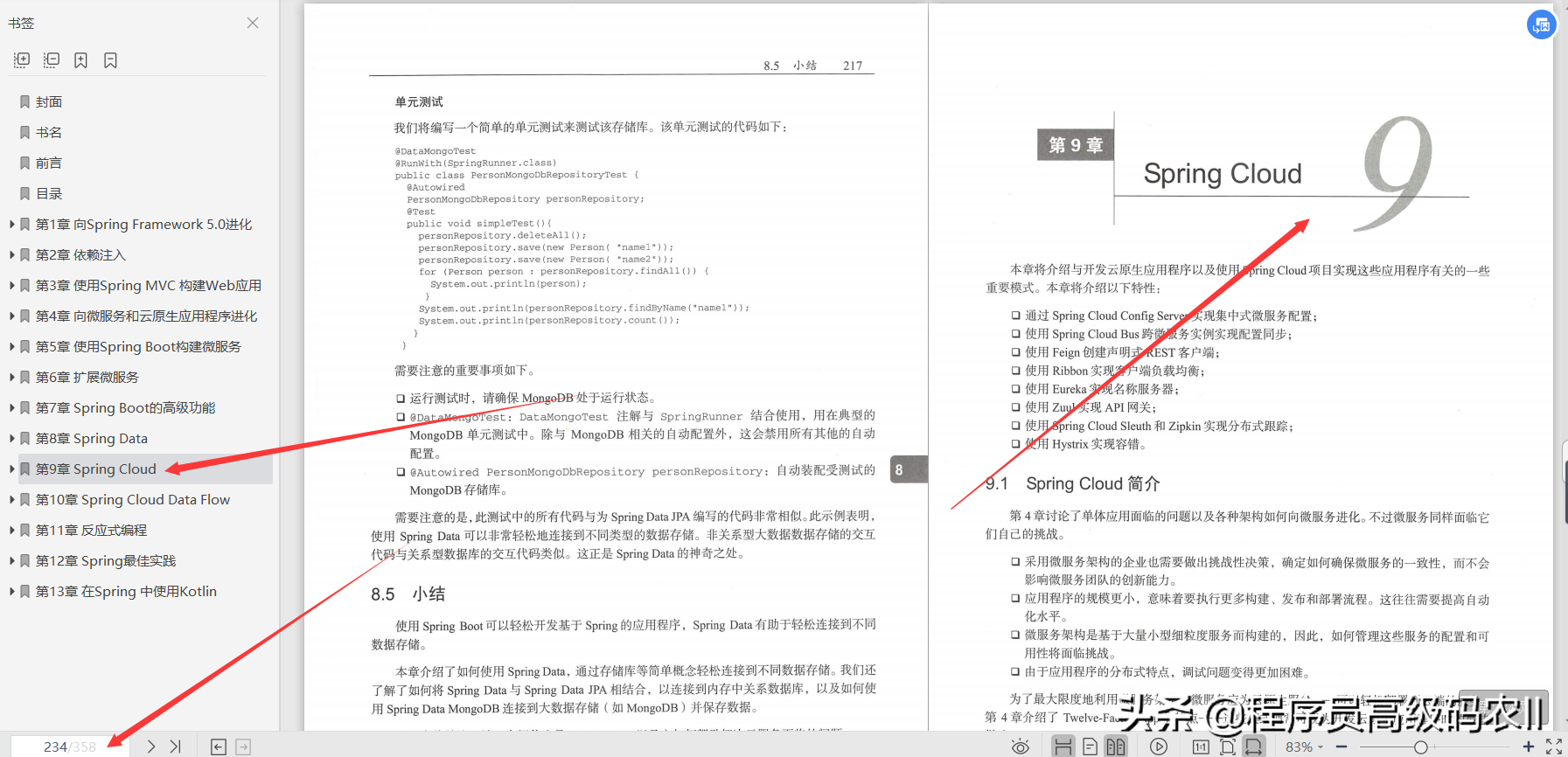Expand 第6章 扩展微服务 bookmark
The image size is (1568, 757).
[11, 377]
